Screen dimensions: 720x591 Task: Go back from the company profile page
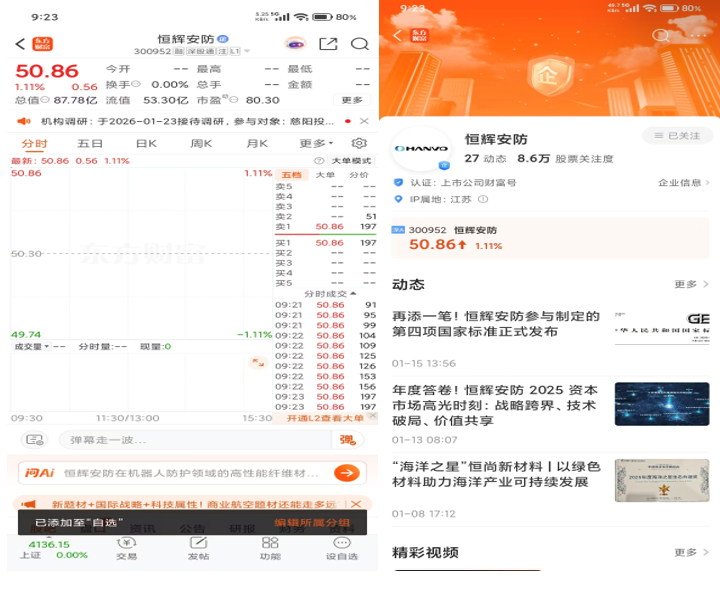point(398,35)
